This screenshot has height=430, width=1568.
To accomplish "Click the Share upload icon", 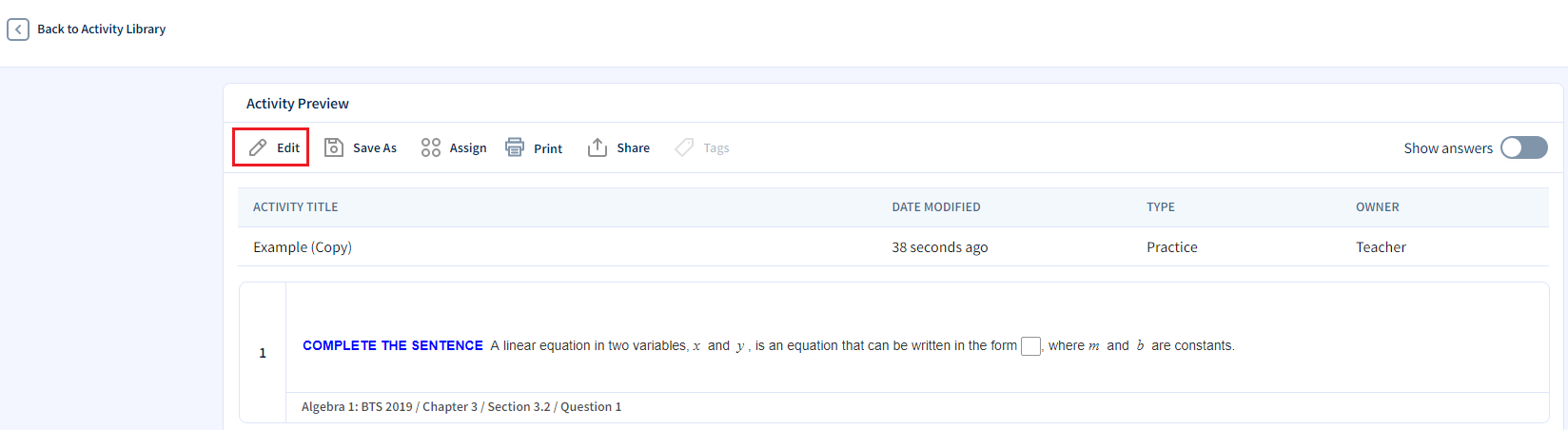I will (x=598, y=147).
